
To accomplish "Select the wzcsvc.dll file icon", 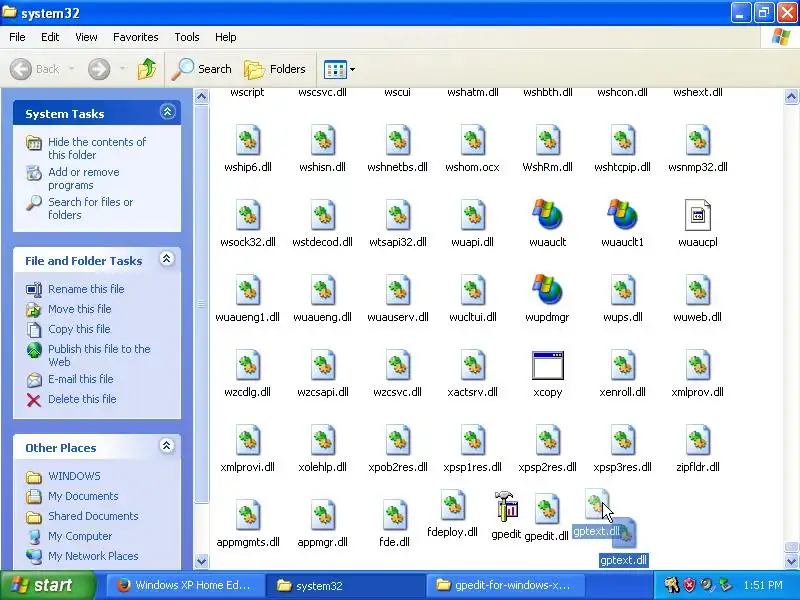I will [397, 365].
